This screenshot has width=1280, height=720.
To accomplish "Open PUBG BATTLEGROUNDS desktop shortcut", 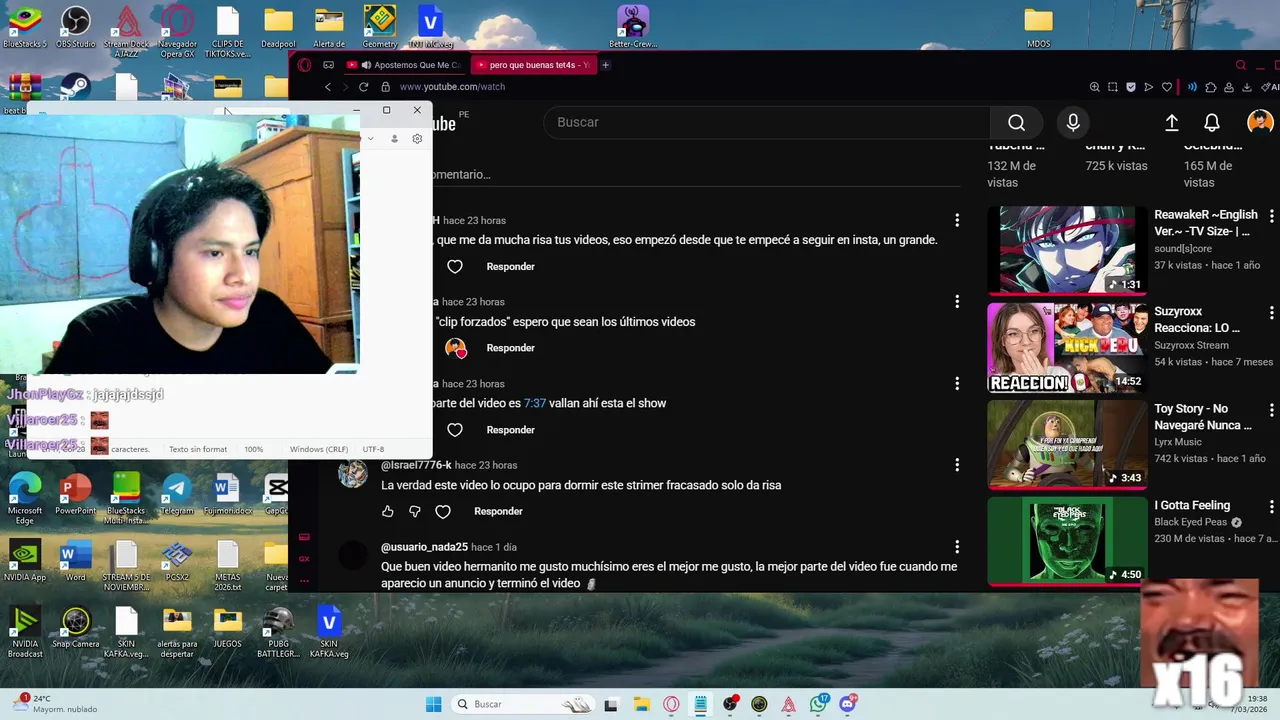I will pos(278,632).
